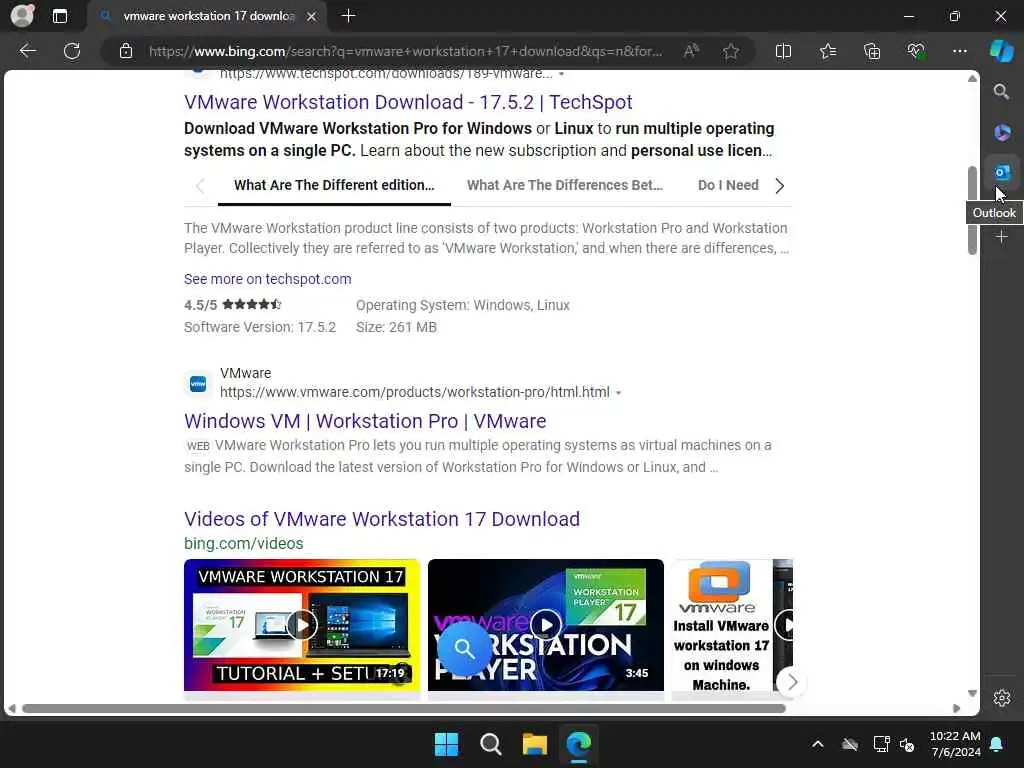This screenshot has height=768, width=1024.
Task: Launch the Copilot sidebar
Action: point(1001,51)
